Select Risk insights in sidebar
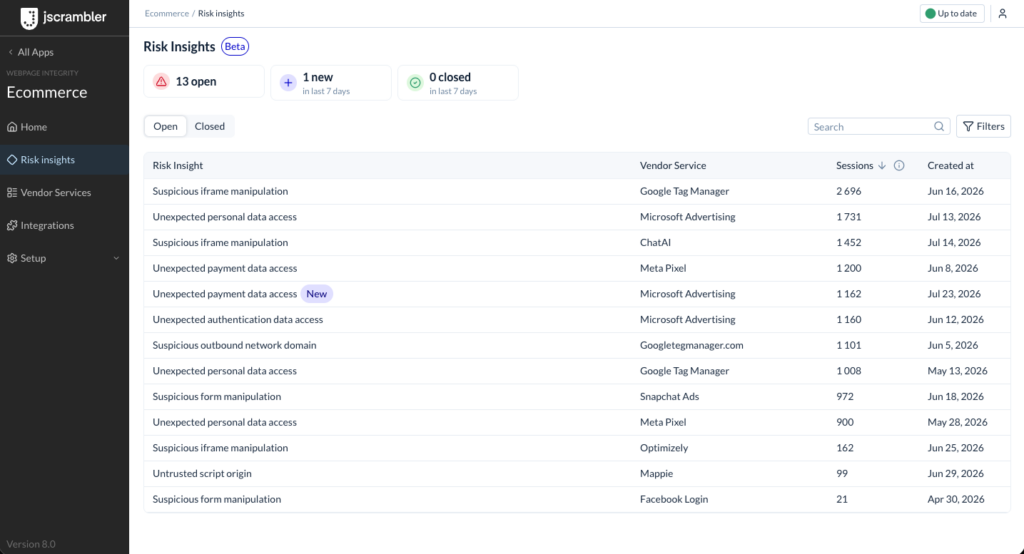Viewport: 1024px width, 554px height. pyautogui.click(x=64, y=159)
